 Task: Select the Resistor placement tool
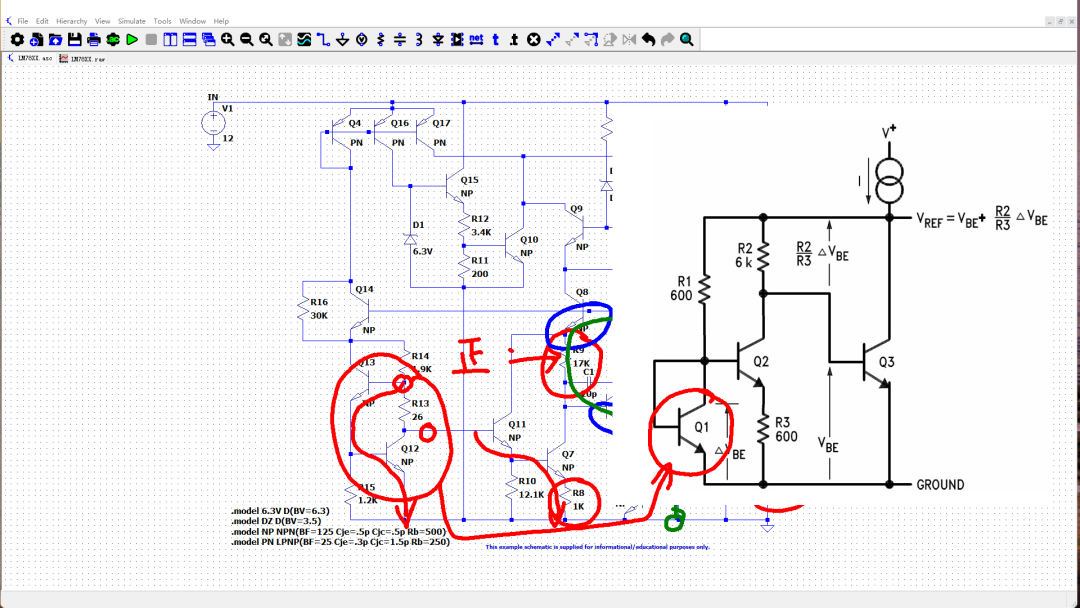click(381, 40)
